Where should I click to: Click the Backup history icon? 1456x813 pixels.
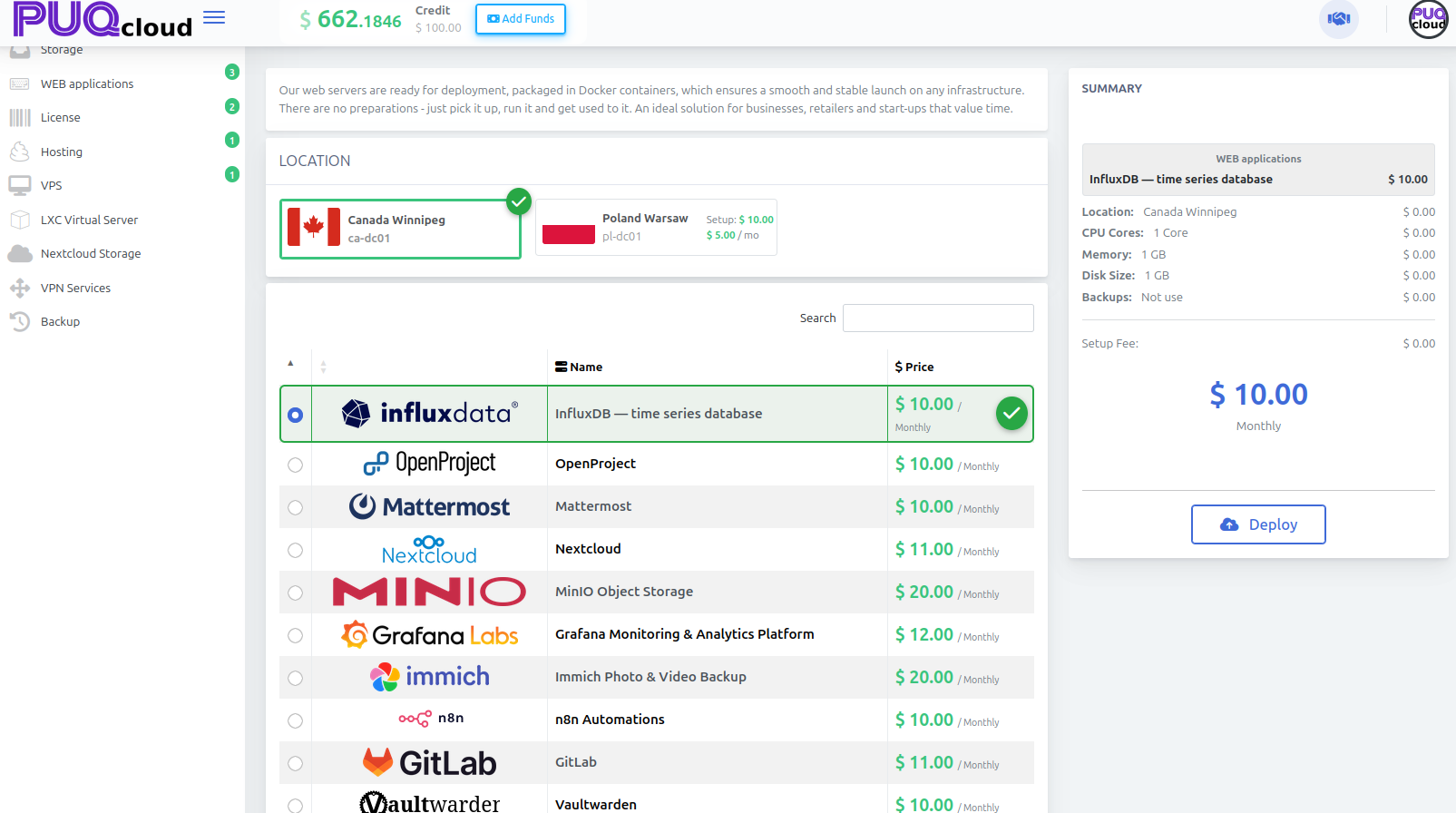point(20,322)
